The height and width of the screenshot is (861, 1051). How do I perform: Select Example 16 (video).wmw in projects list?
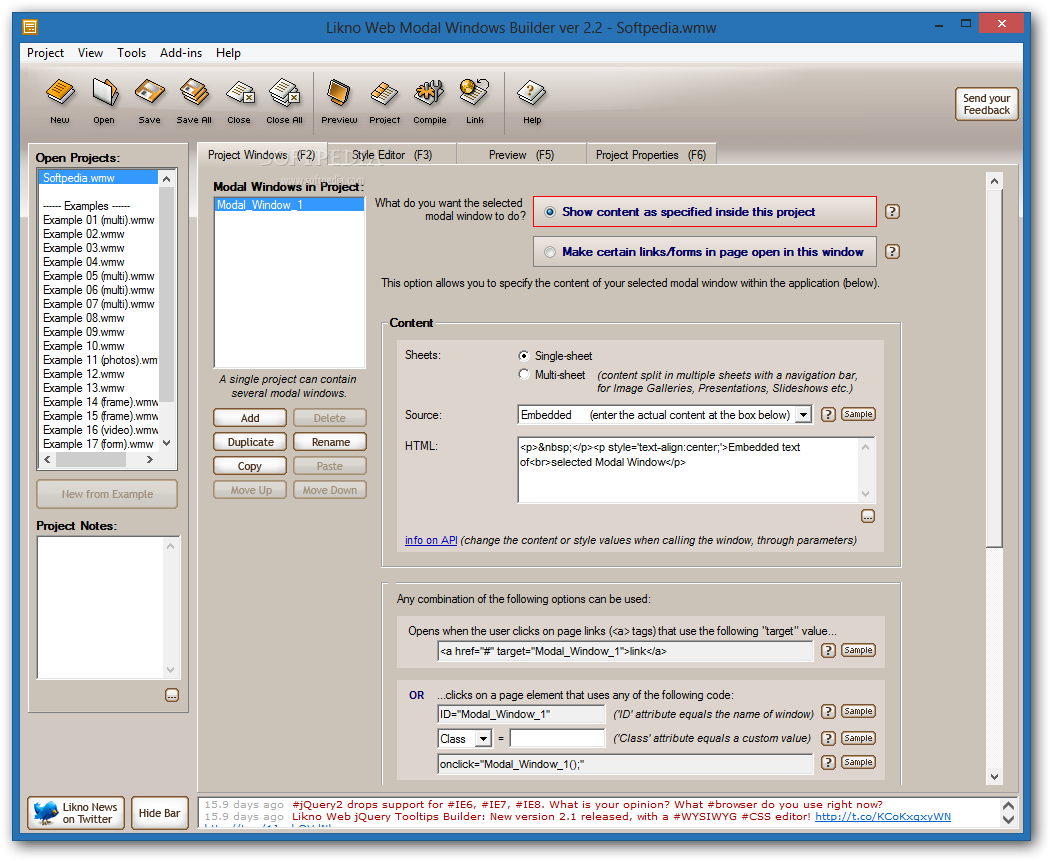pos(99,430)
